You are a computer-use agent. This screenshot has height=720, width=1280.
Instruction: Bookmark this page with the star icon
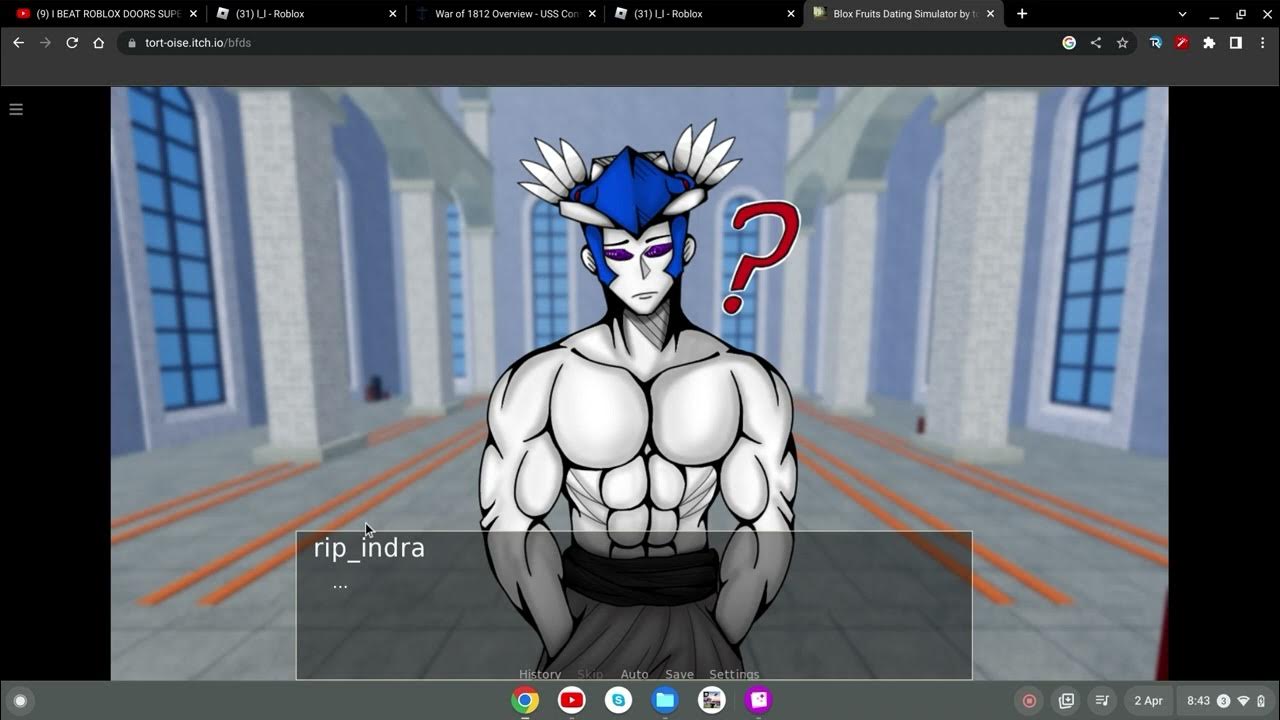(x=1122, y=43)
